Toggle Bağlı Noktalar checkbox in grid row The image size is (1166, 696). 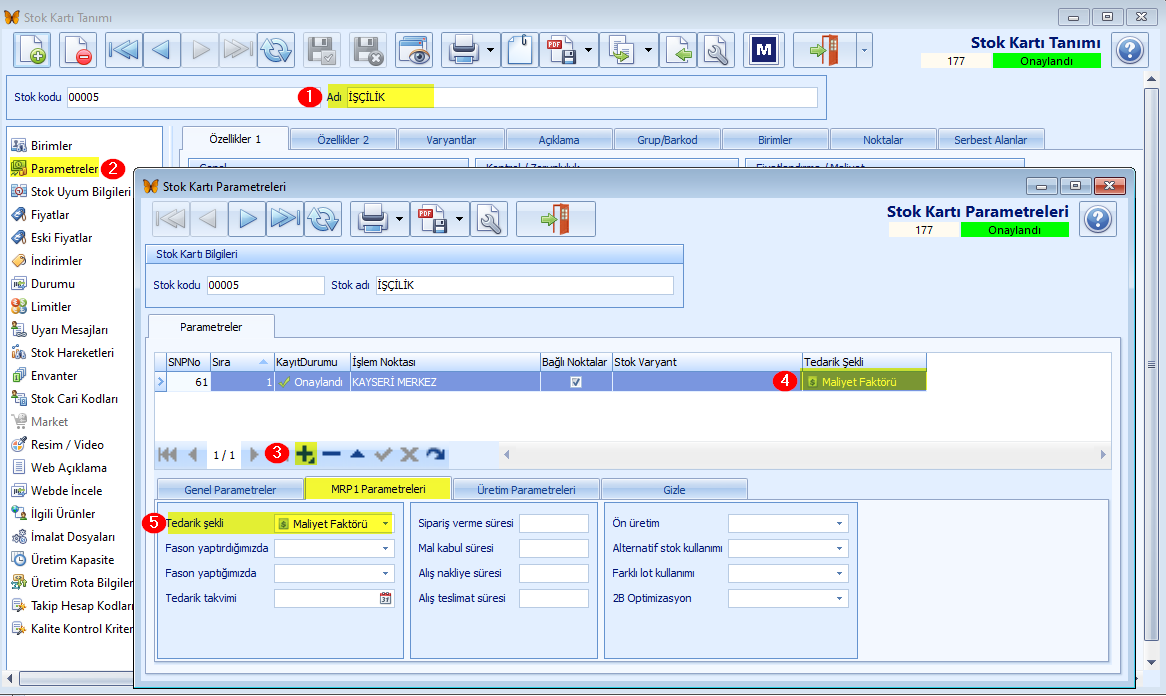coord(576,381)
